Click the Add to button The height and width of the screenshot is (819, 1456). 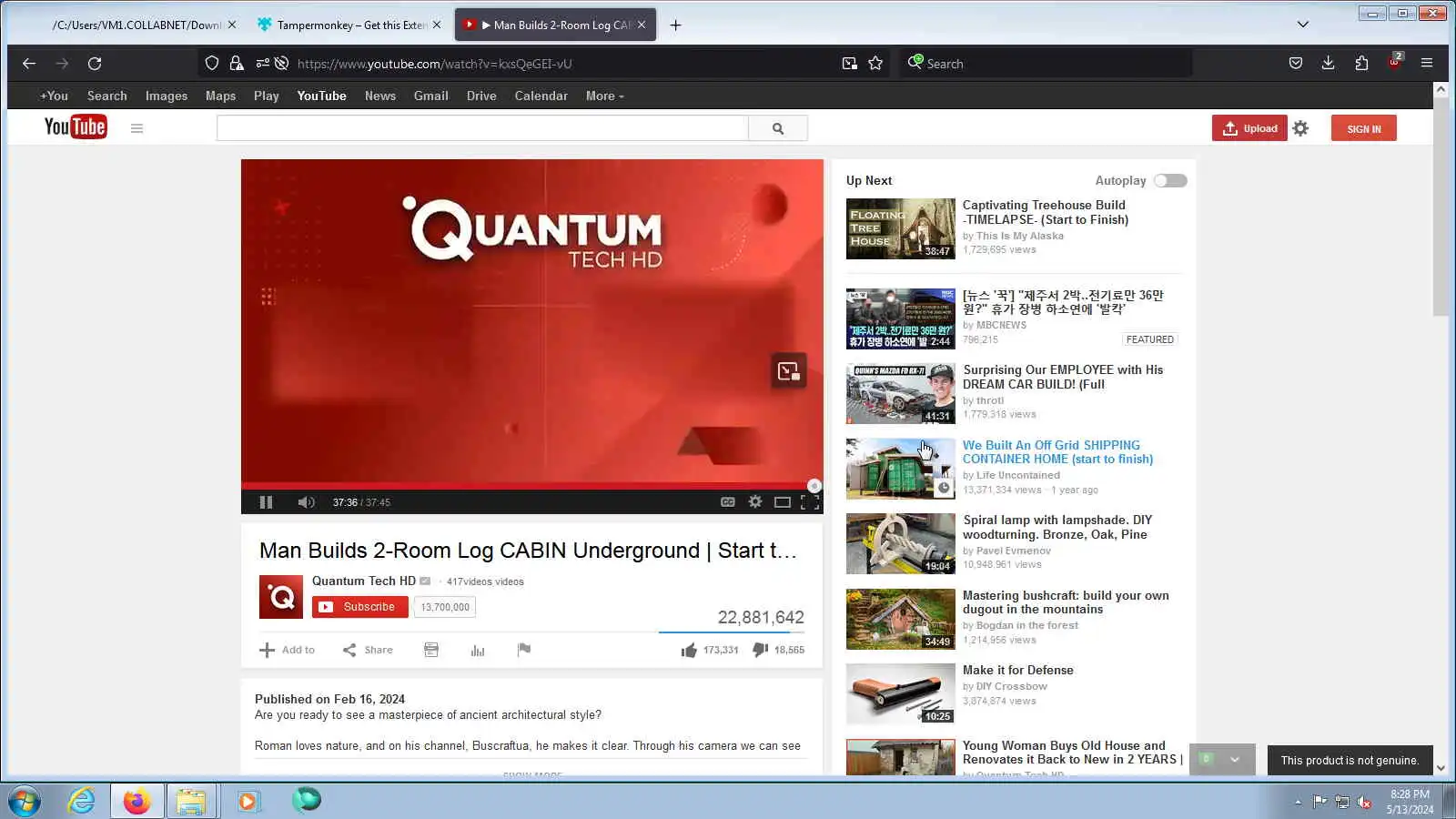287,650
